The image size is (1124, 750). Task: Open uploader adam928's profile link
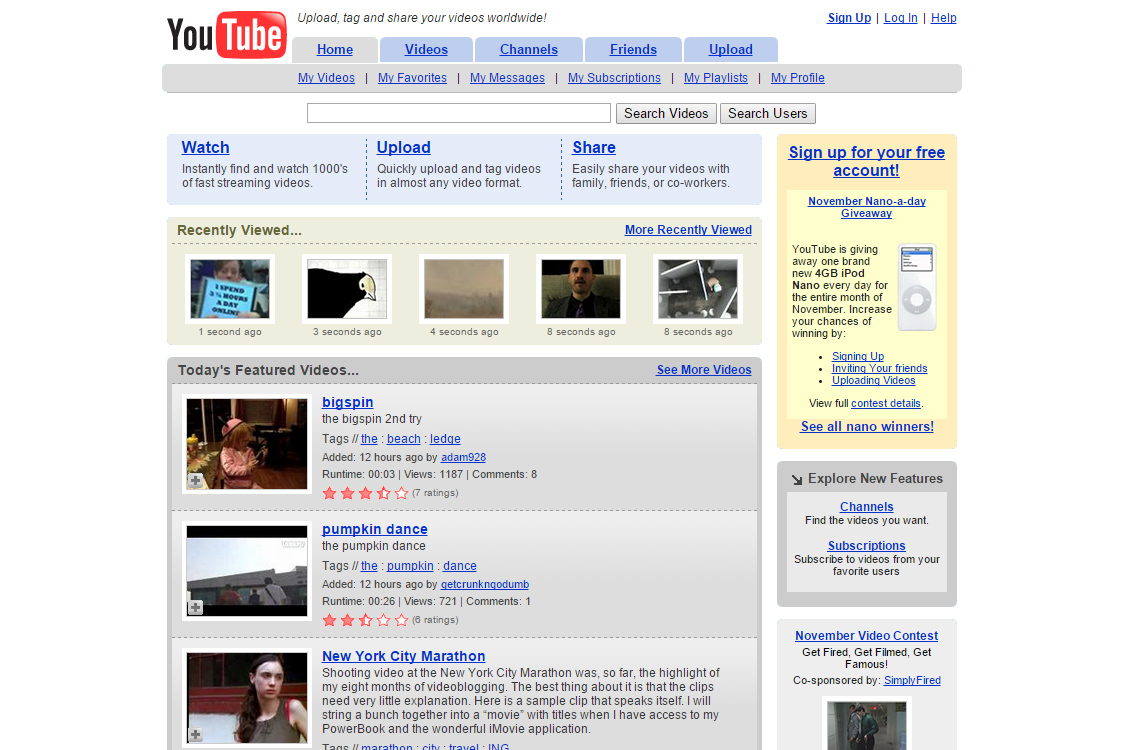point(463,457)
